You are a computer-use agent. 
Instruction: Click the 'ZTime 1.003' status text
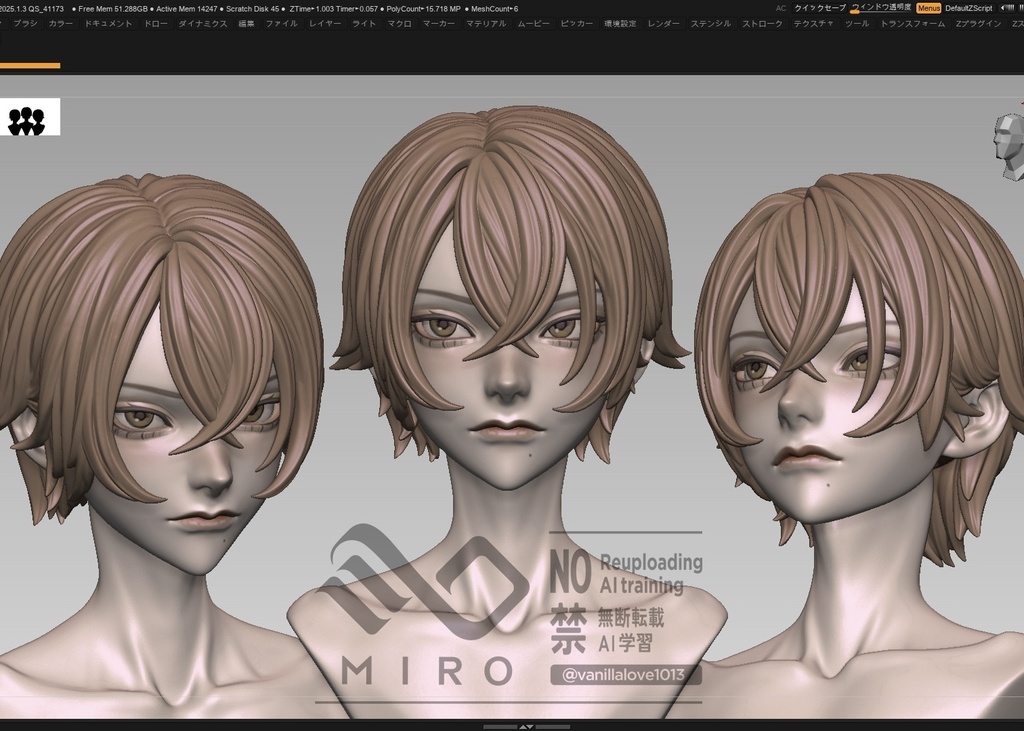pyautogui.click(x=311, y=9)
